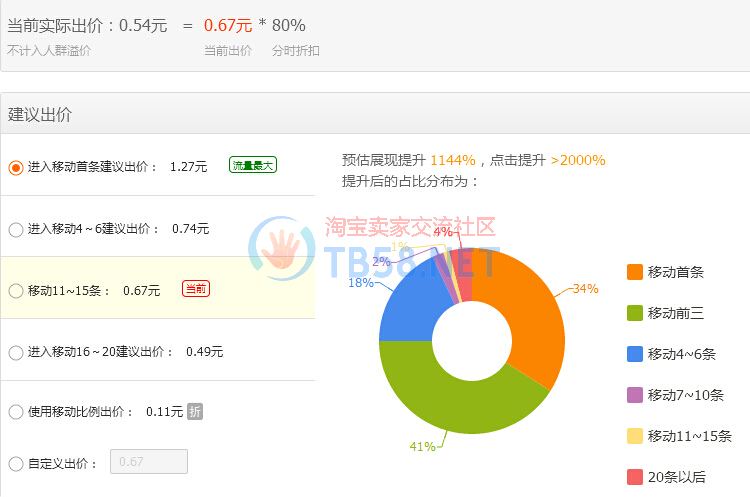Choose 使用移动比例出价 radio button
Image resolution: width=750 pixels, height=497 pixels.
pos(15,412)
